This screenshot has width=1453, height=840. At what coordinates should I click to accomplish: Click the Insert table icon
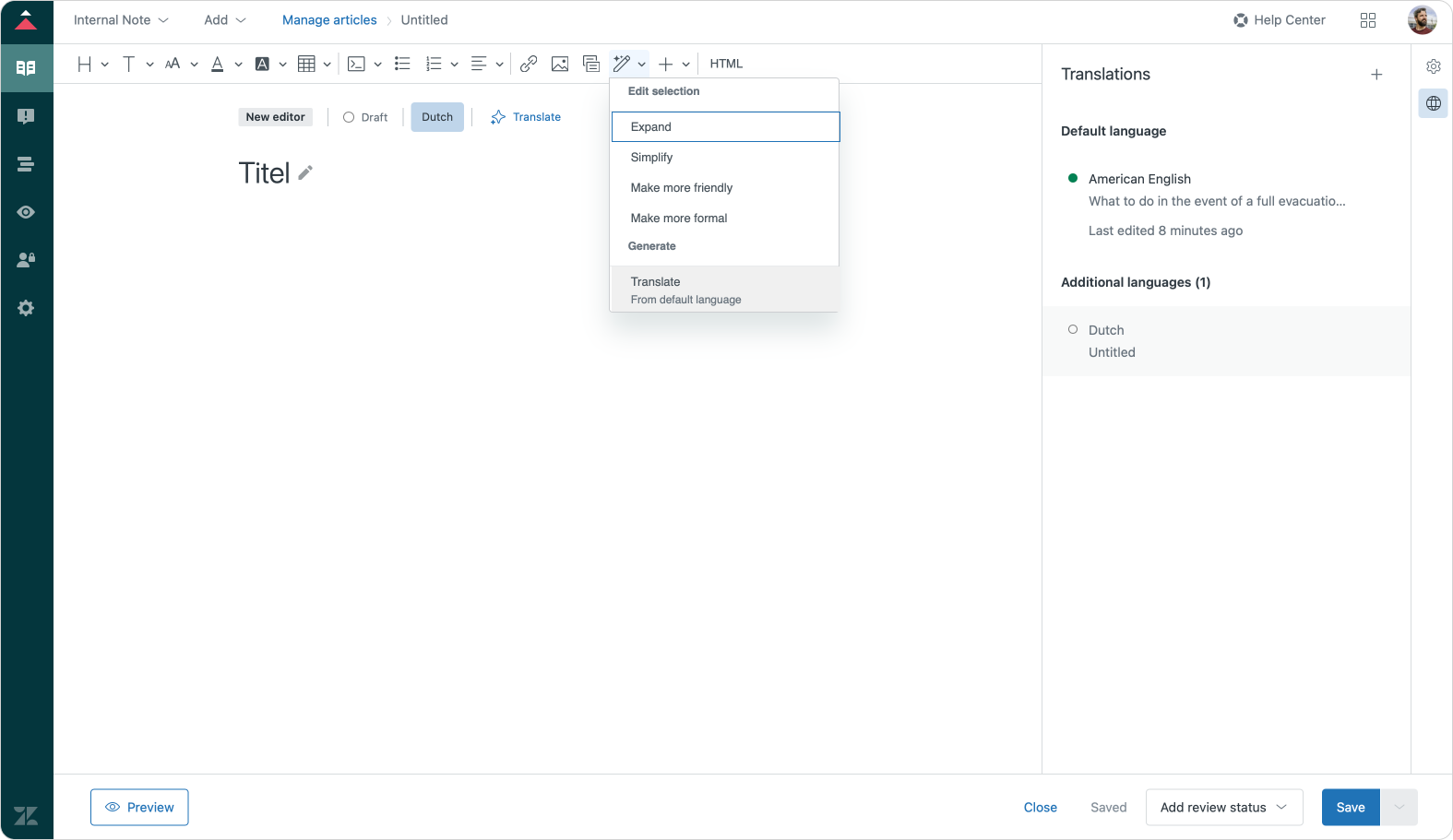(x=306, y=64)
